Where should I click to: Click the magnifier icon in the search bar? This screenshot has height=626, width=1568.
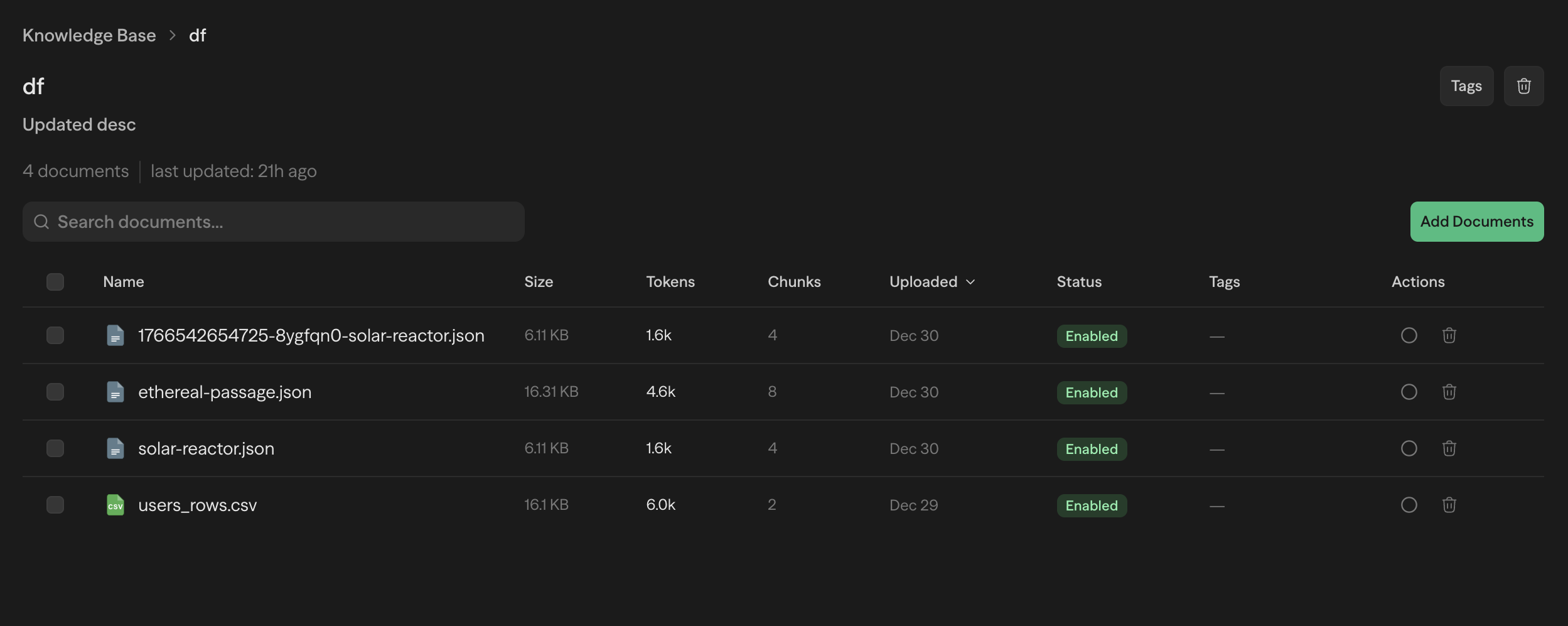click(x=41, y=222)
